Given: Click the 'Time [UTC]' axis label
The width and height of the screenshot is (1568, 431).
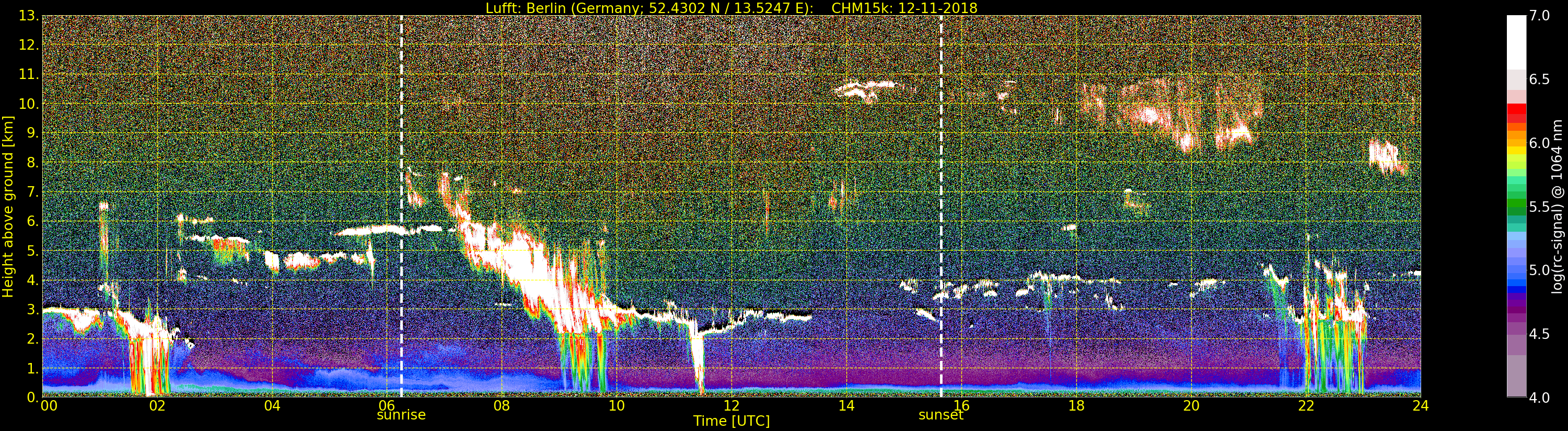Looking at the screenshot, I should coord(731,421).
